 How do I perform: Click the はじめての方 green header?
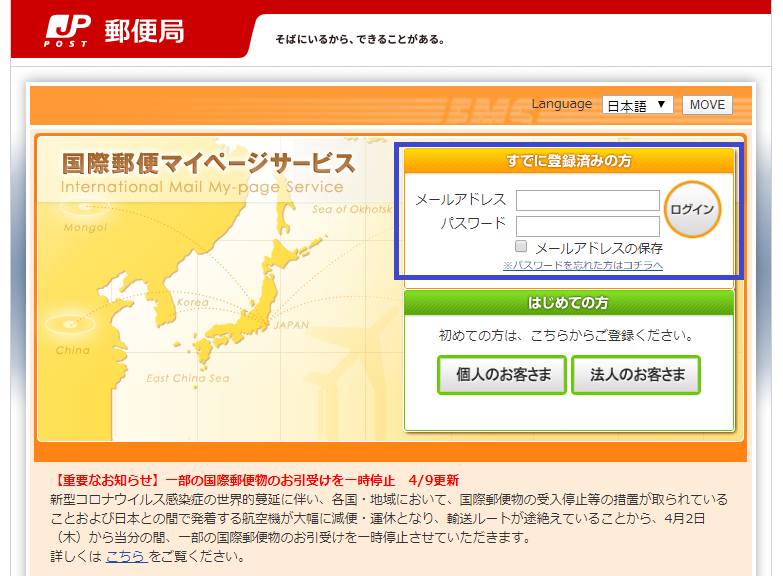click(x=569, y=303)
